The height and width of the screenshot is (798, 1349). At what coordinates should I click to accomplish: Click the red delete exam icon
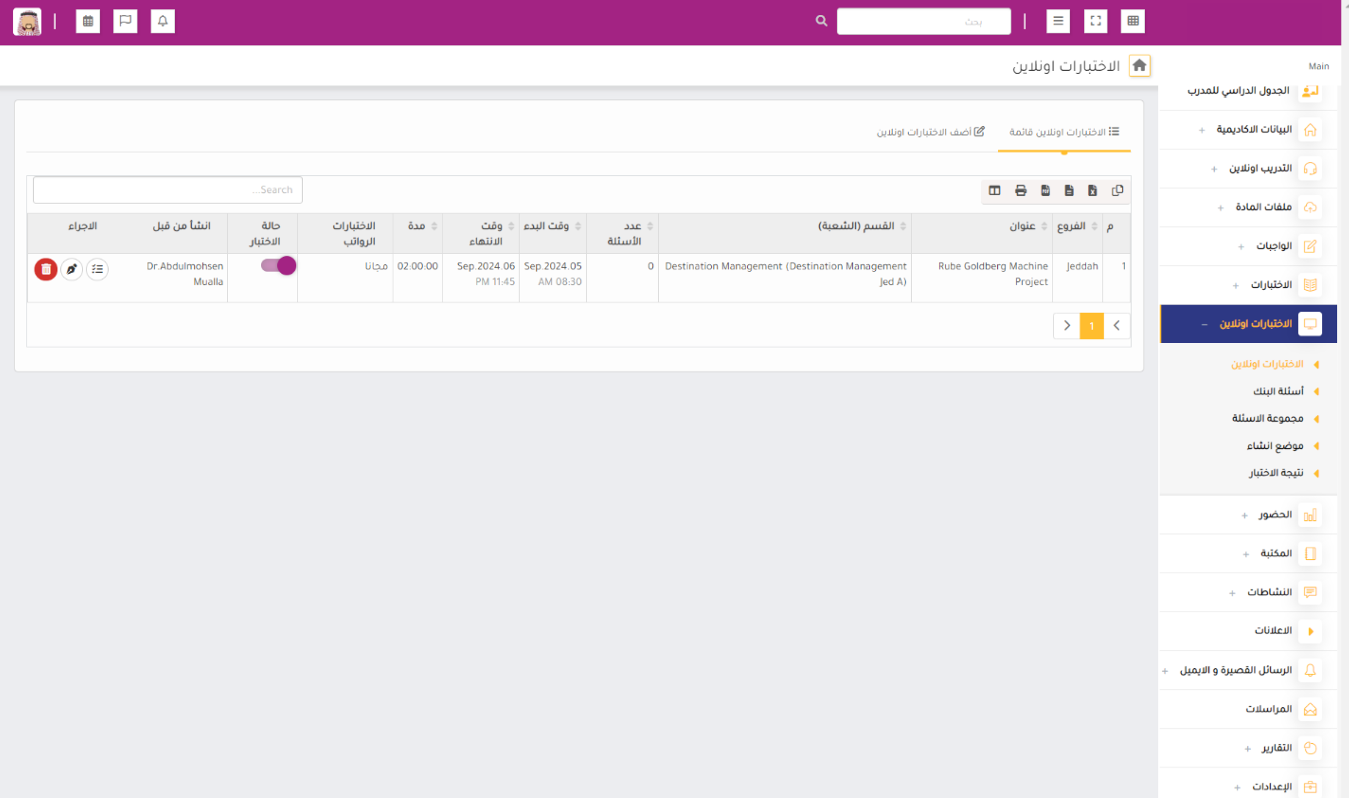click(x=46, y=269)
